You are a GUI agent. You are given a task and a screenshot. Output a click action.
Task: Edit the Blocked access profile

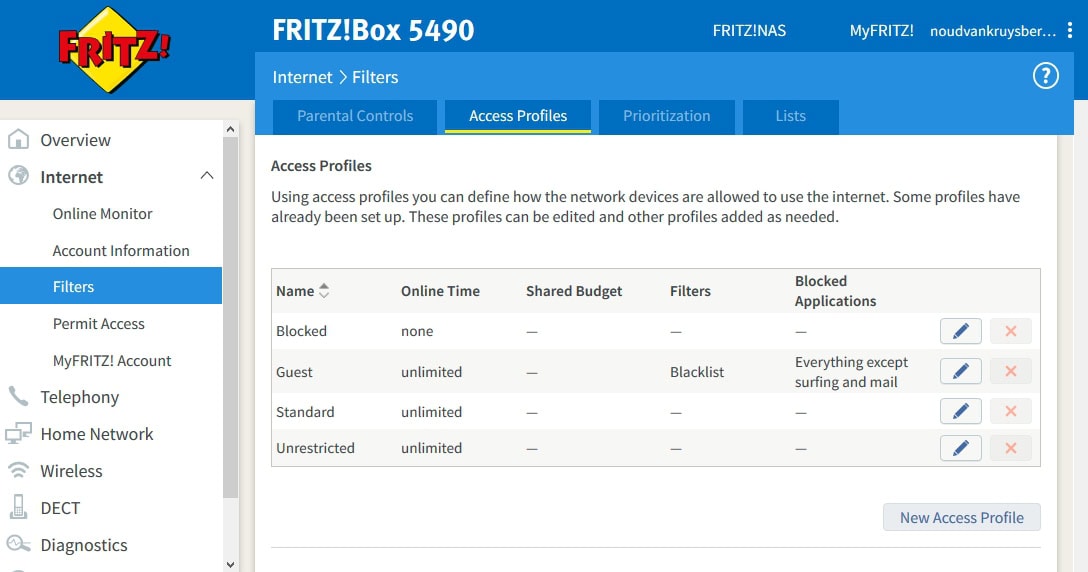960,331
